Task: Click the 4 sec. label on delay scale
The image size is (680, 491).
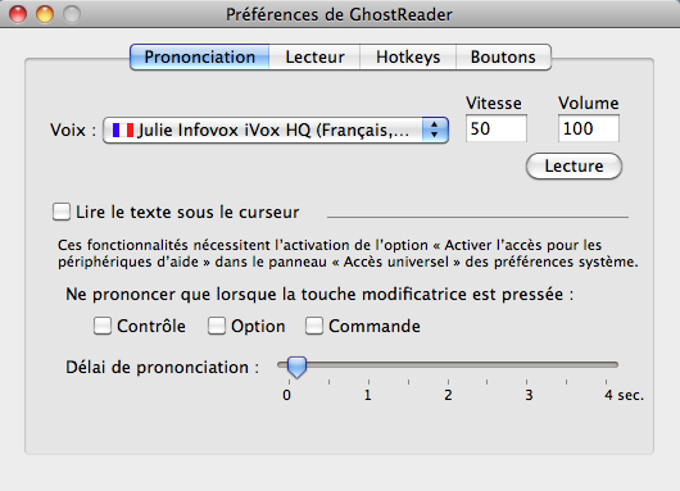Action: [x=624, y=395]
